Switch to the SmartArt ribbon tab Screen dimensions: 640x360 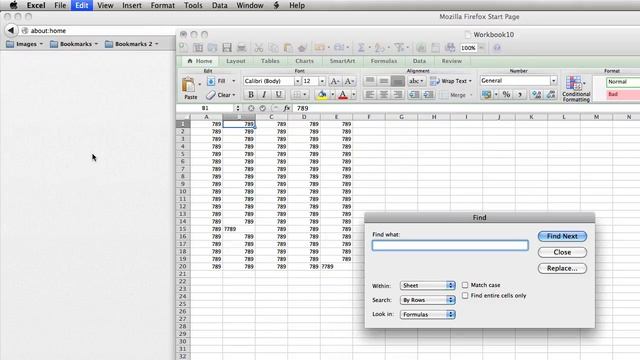point(342,61)
